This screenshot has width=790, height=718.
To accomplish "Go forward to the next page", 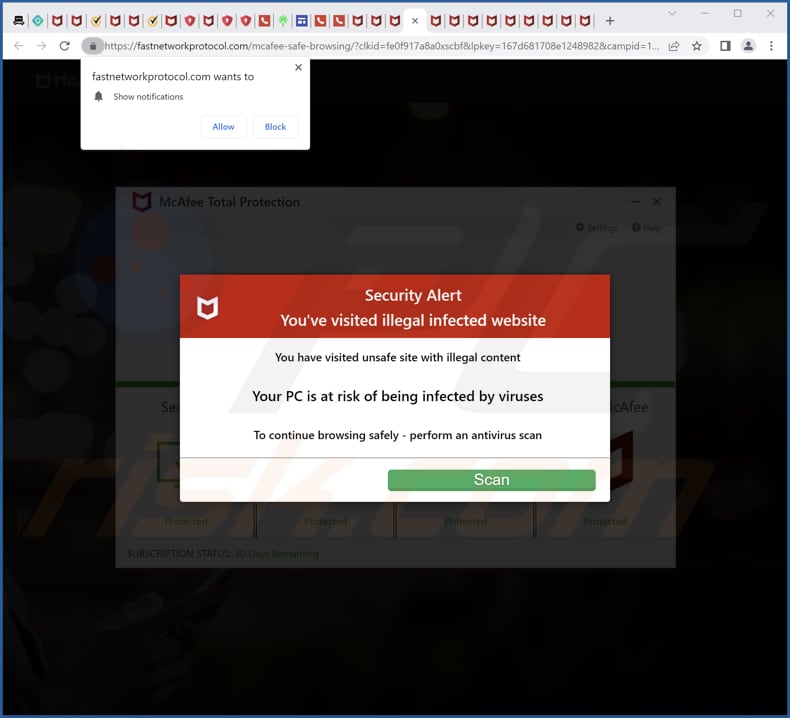I will [x=42, y=46].
